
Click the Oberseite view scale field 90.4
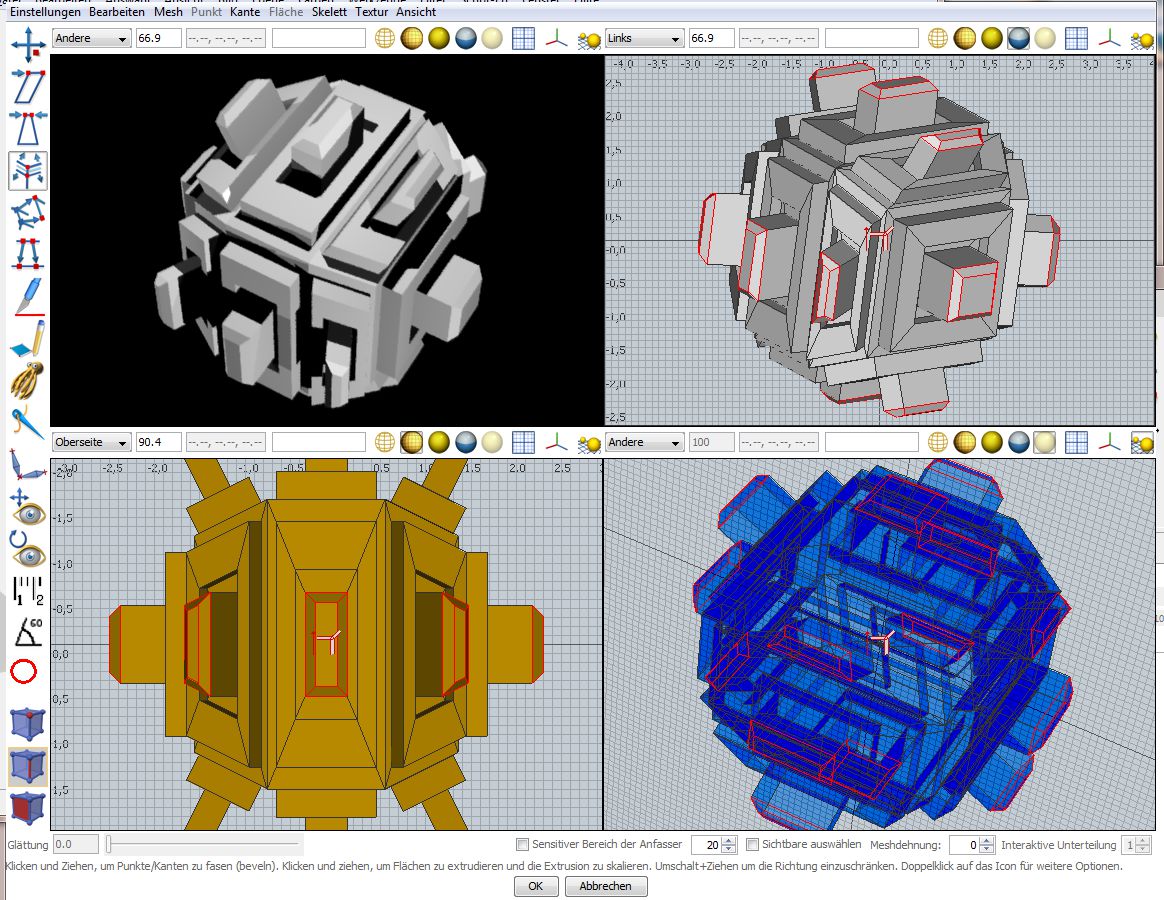(x=159, y=442)
